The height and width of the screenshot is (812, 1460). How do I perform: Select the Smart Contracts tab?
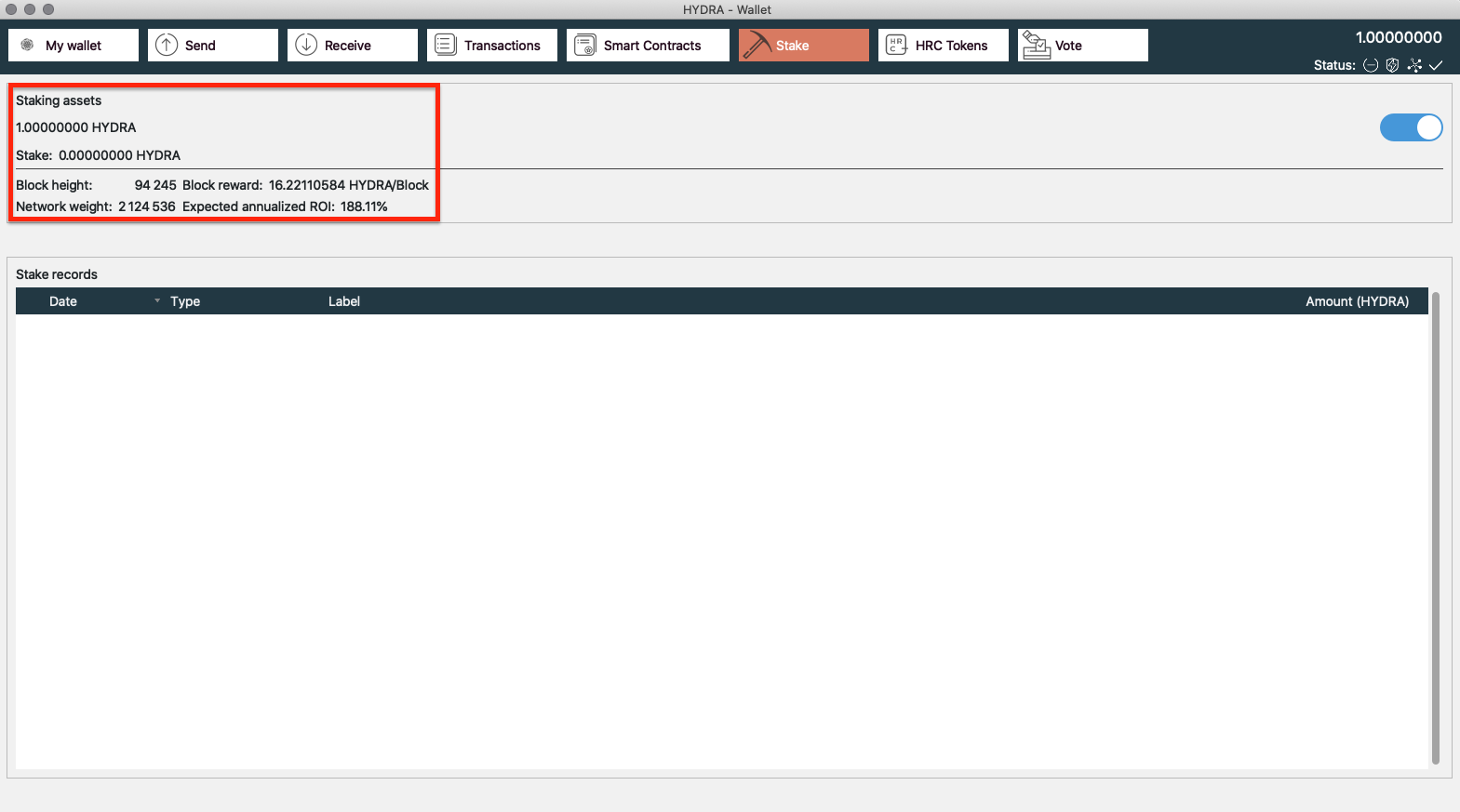point(648,45)
